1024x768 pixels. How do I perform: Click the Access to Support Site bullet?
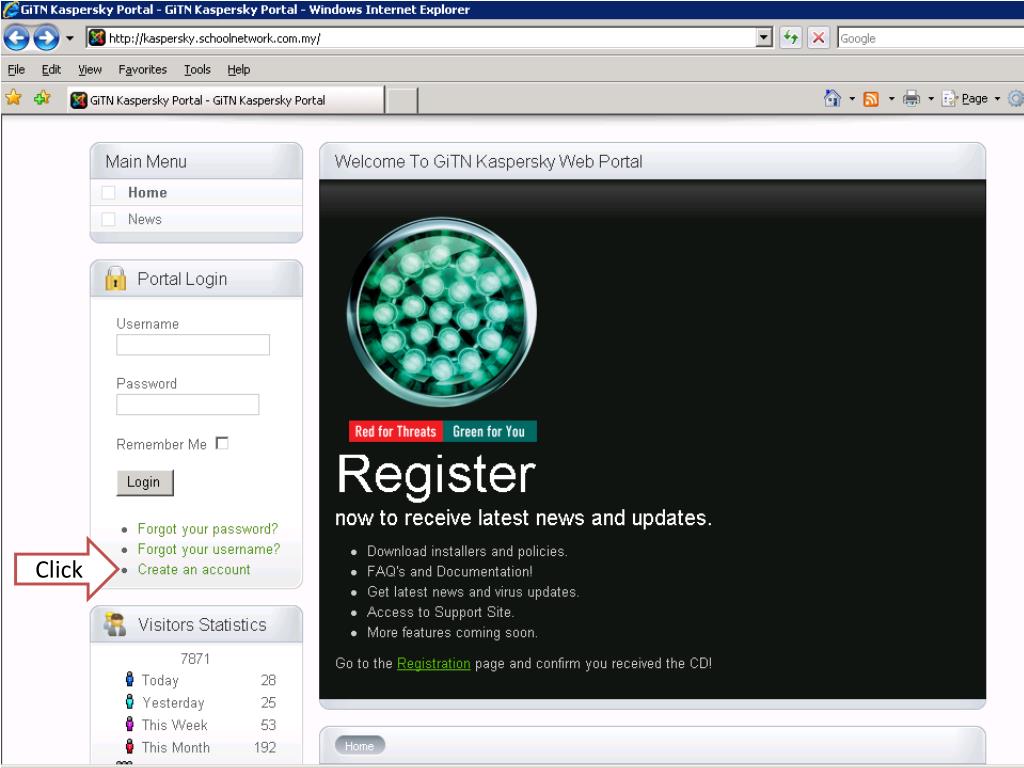click(x=441, y=612)
